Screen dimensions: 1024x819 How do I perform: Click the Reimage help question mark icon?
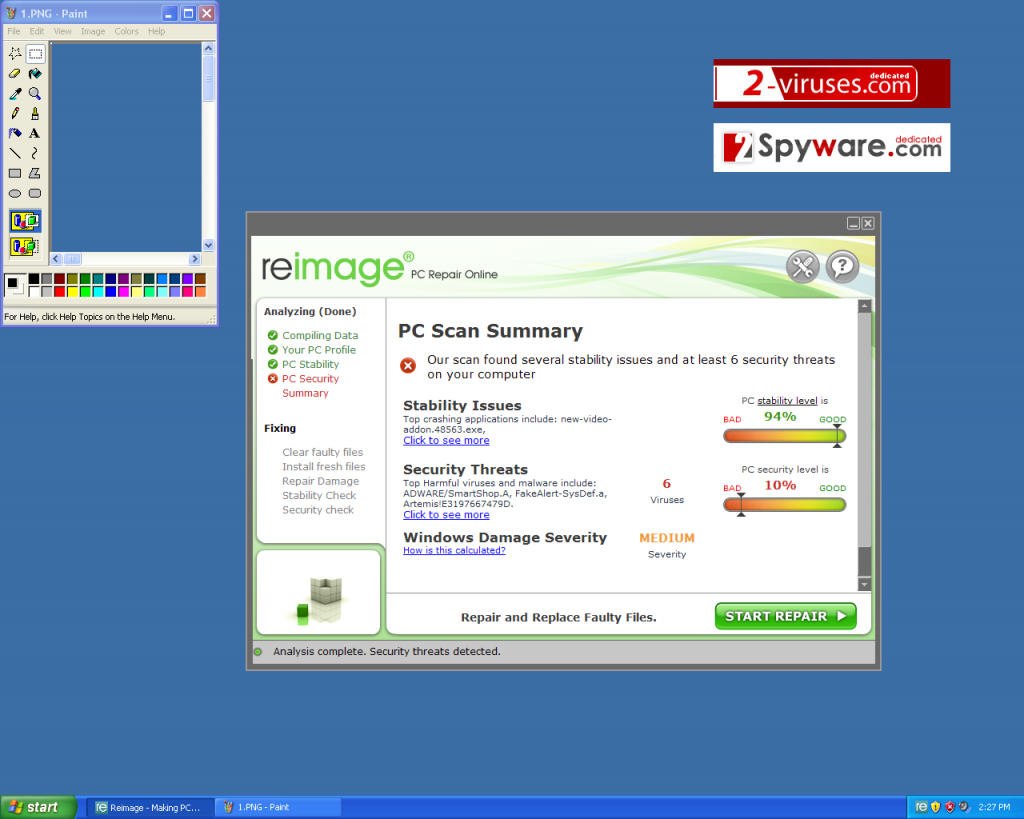[842, 266]
